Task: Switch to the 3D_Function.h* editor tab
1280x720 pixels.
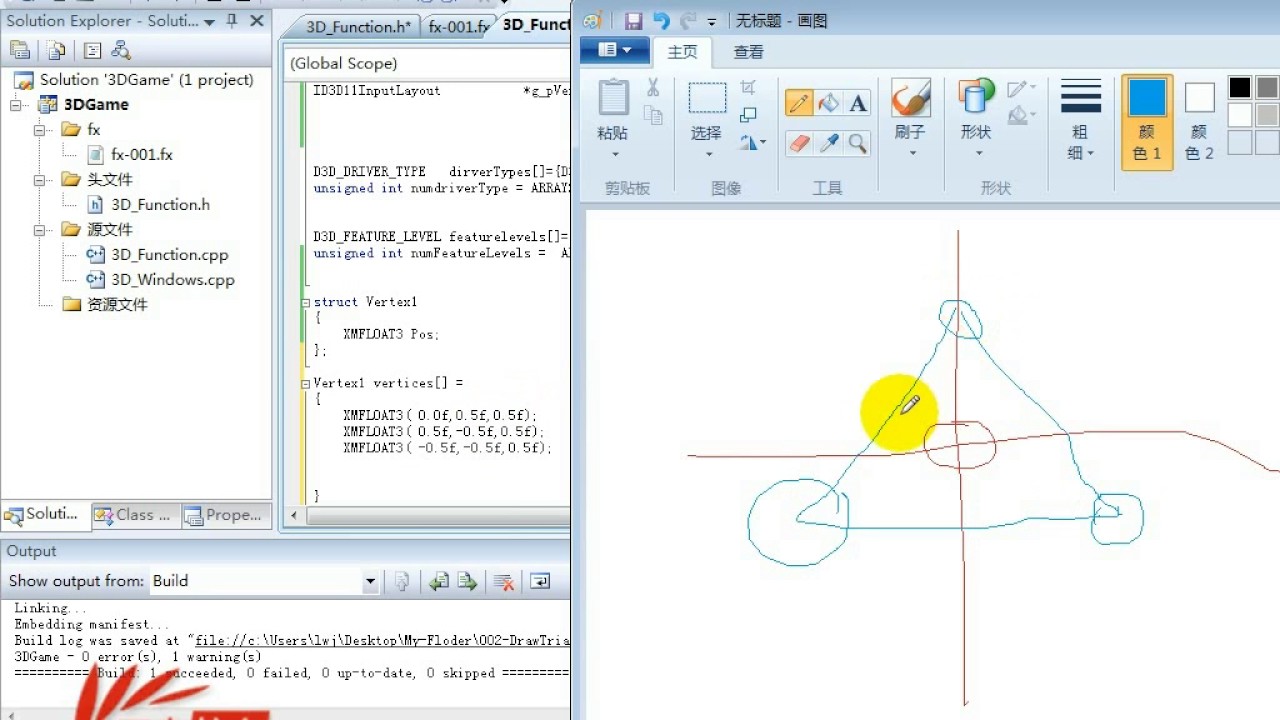Action: [x=357, y=27]
